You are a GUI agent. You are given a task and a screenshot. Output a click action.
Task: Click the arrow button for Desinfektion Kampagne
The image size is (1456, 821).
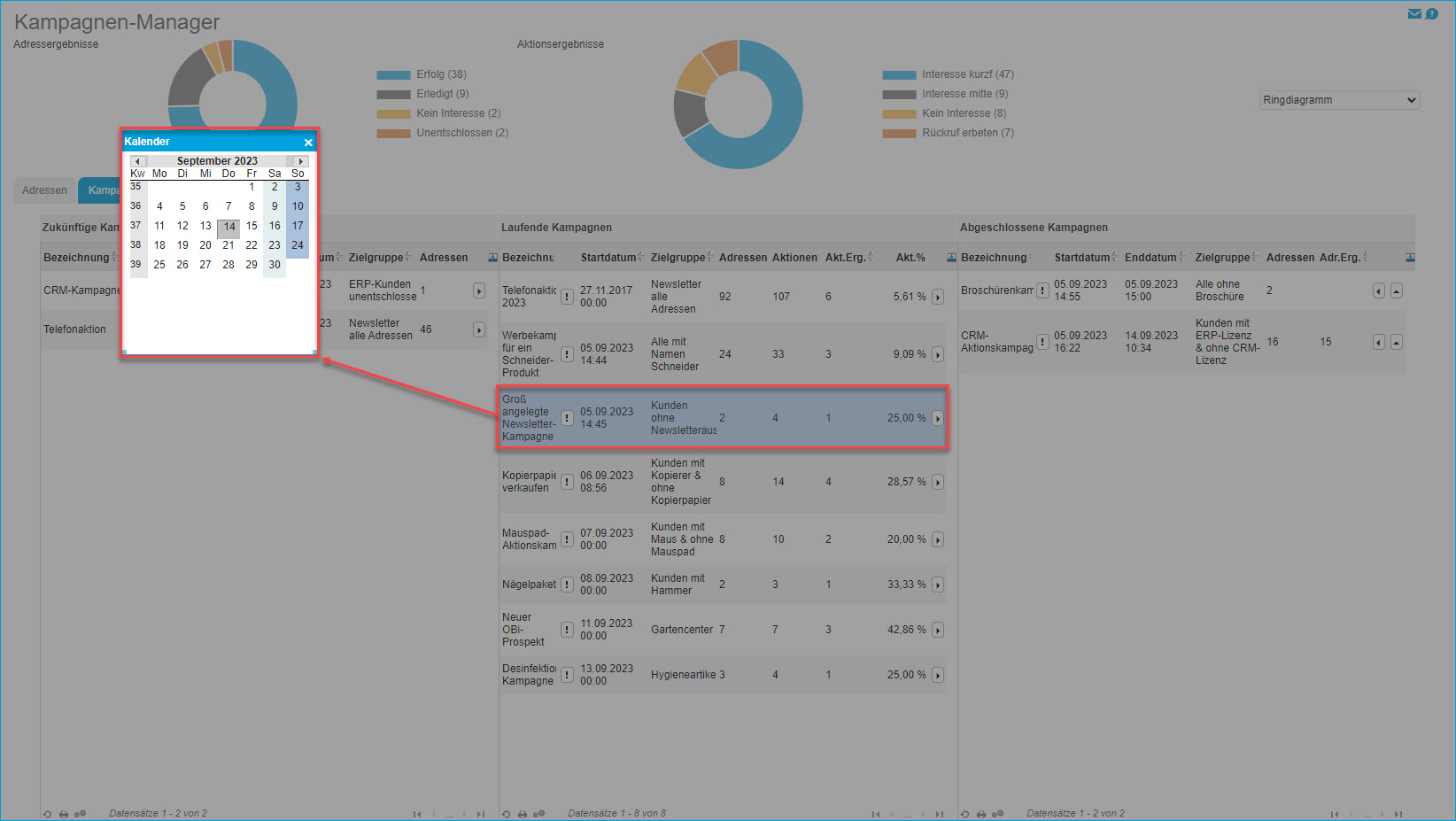click(938, 675)
